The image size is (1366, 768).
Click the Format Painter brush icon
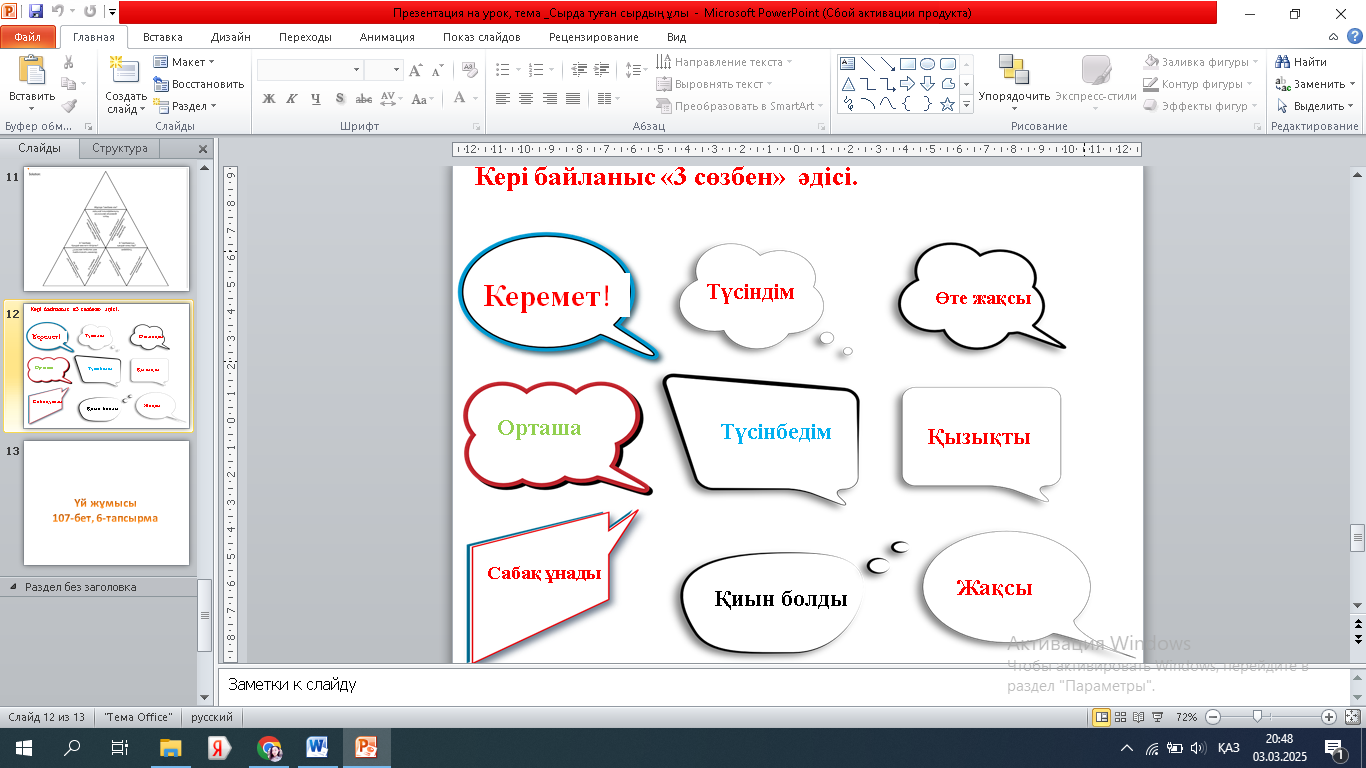click(69, 106)
